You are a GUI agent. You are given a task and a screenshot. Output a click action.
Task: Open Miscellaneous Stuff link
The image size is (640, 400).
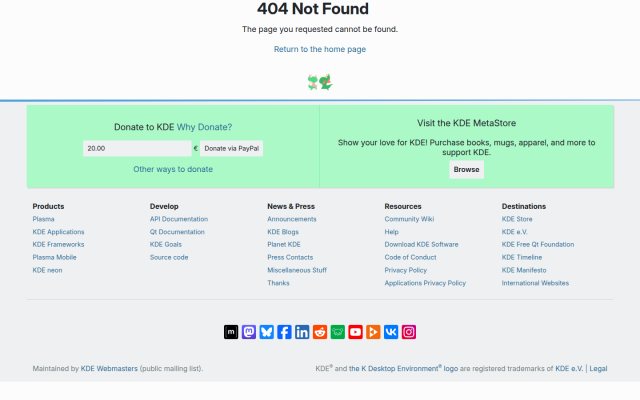[297, 270]
